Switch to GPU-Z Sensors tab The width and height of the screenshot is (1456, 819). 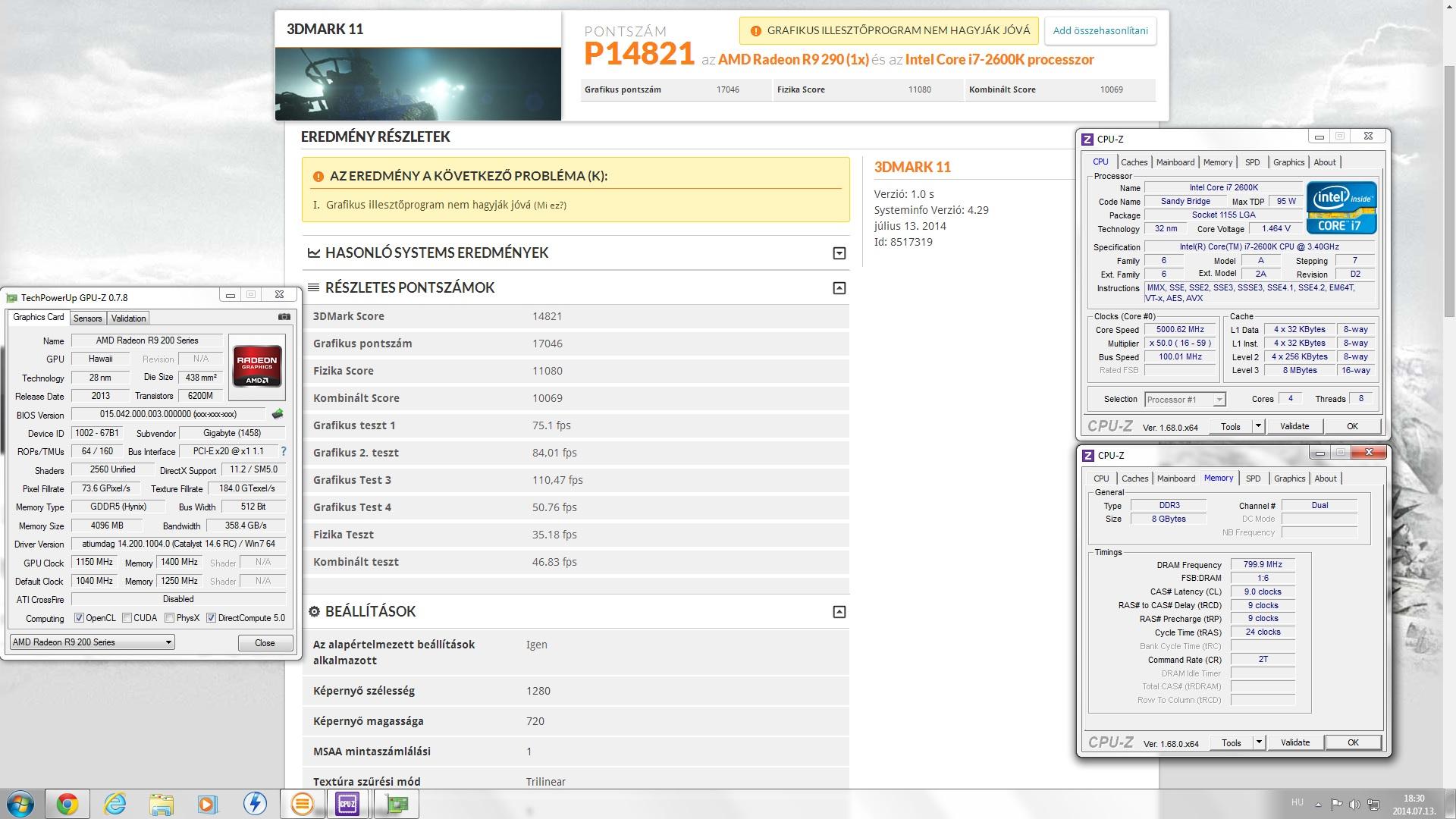click(87, 318)
